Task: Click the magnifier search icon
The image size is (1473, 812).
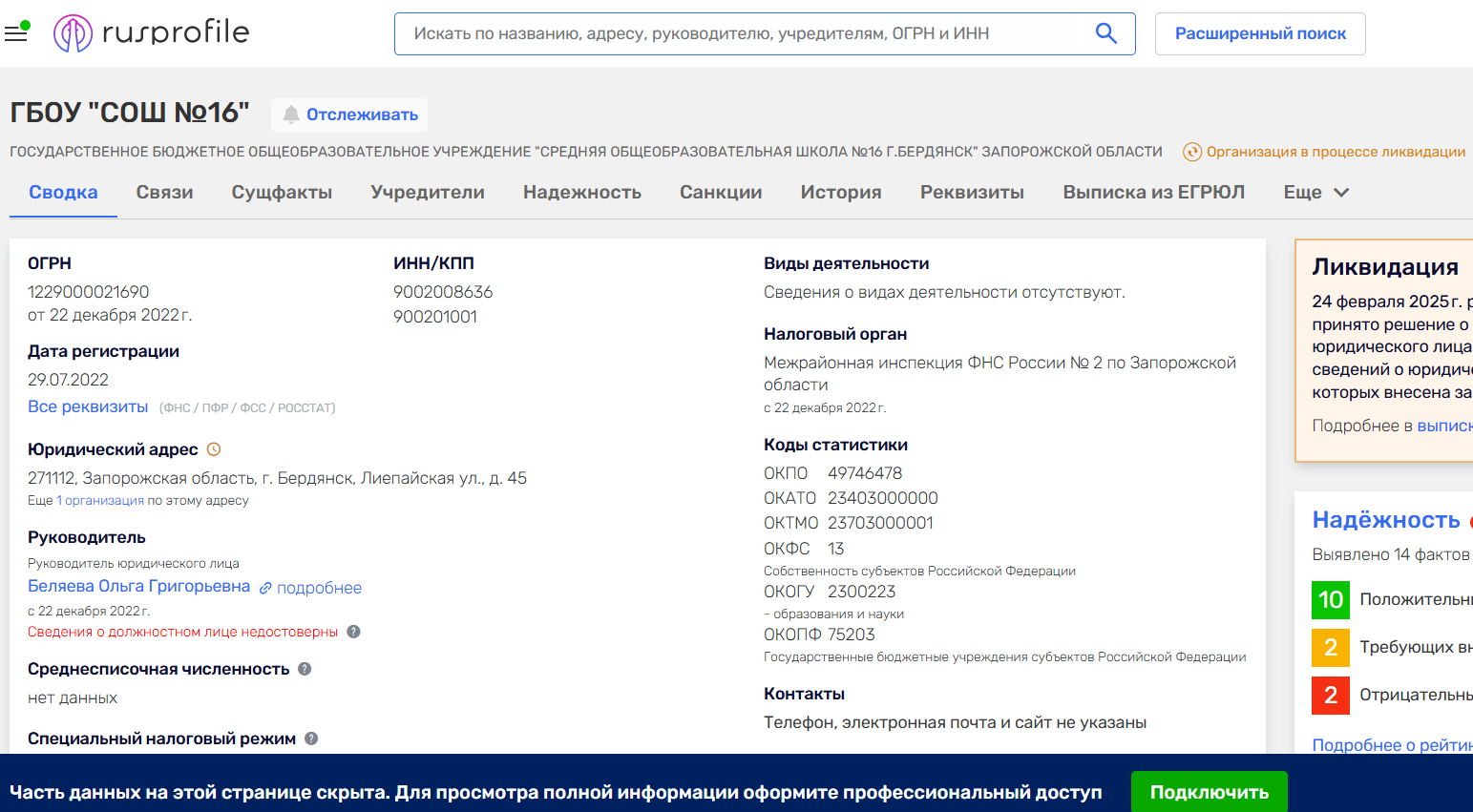Action: pos(1105,33)
